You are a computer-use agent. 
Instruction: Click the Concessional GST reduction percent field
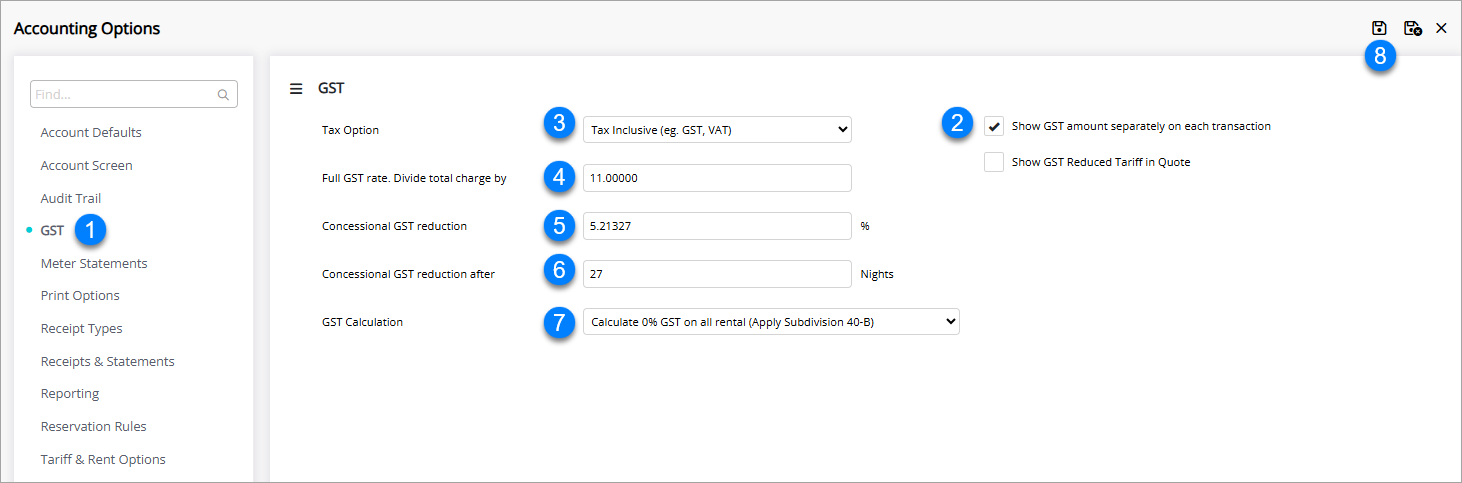coord(716,226)
